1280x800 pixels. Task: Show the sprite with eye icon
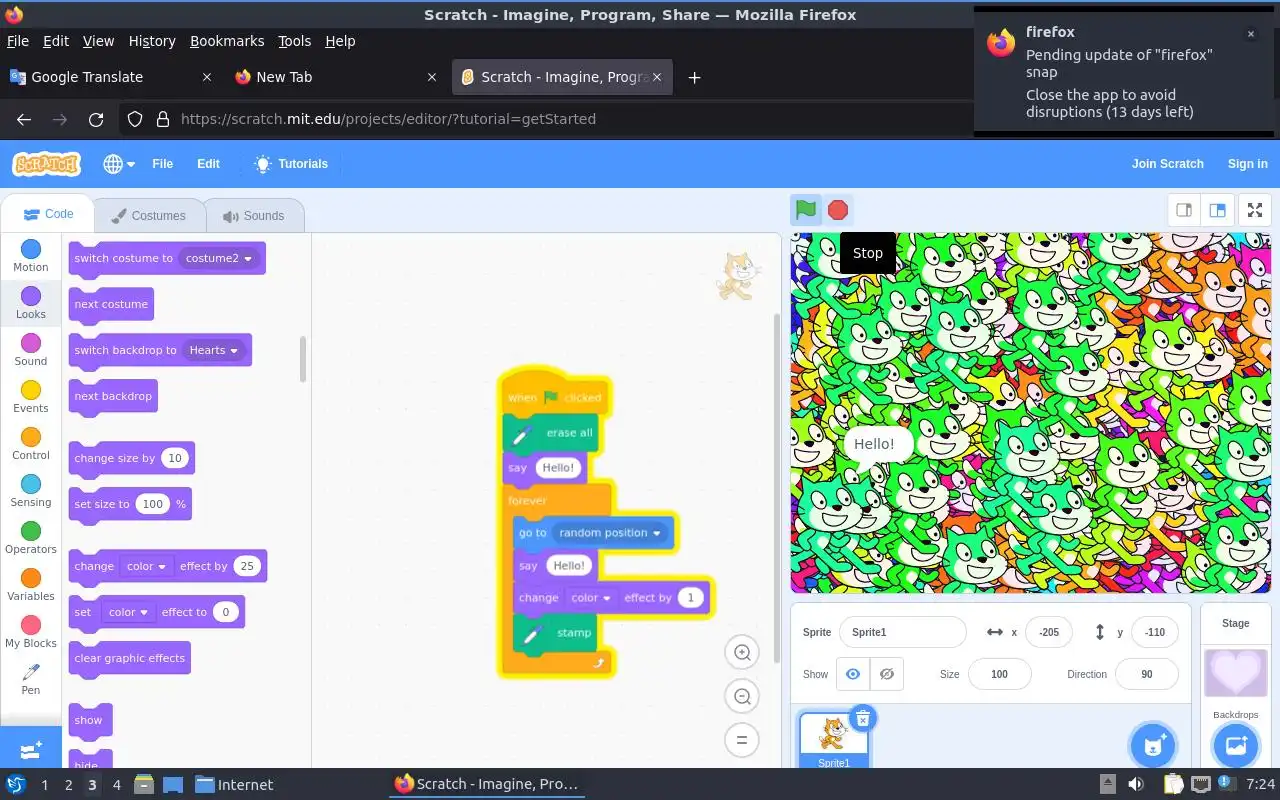[852, 674]
